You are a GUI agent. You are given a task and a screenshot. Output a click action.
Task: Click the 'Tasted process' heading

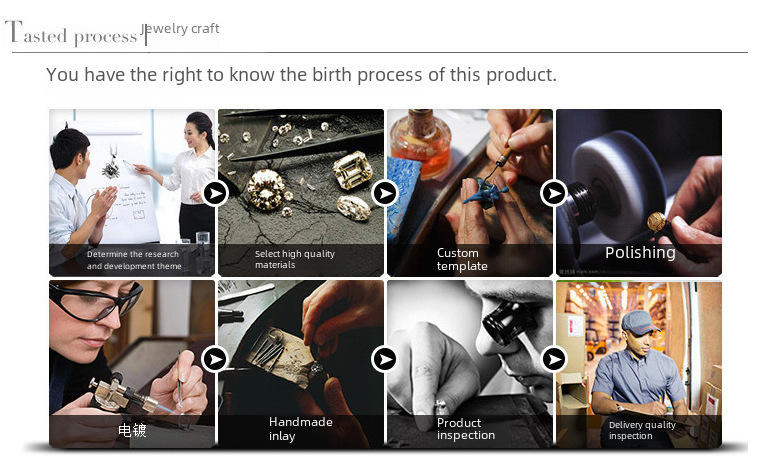coord(72,35)
